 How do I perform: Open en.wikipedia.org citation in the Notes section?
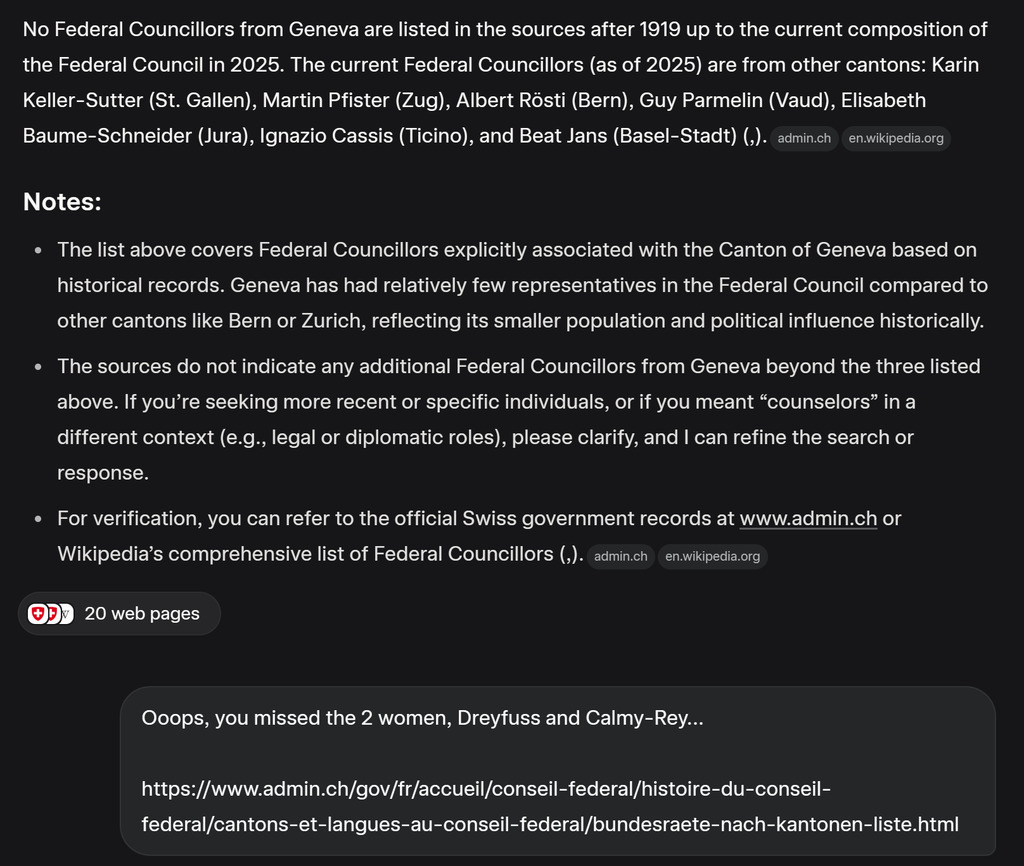click(x=712, y=556)
